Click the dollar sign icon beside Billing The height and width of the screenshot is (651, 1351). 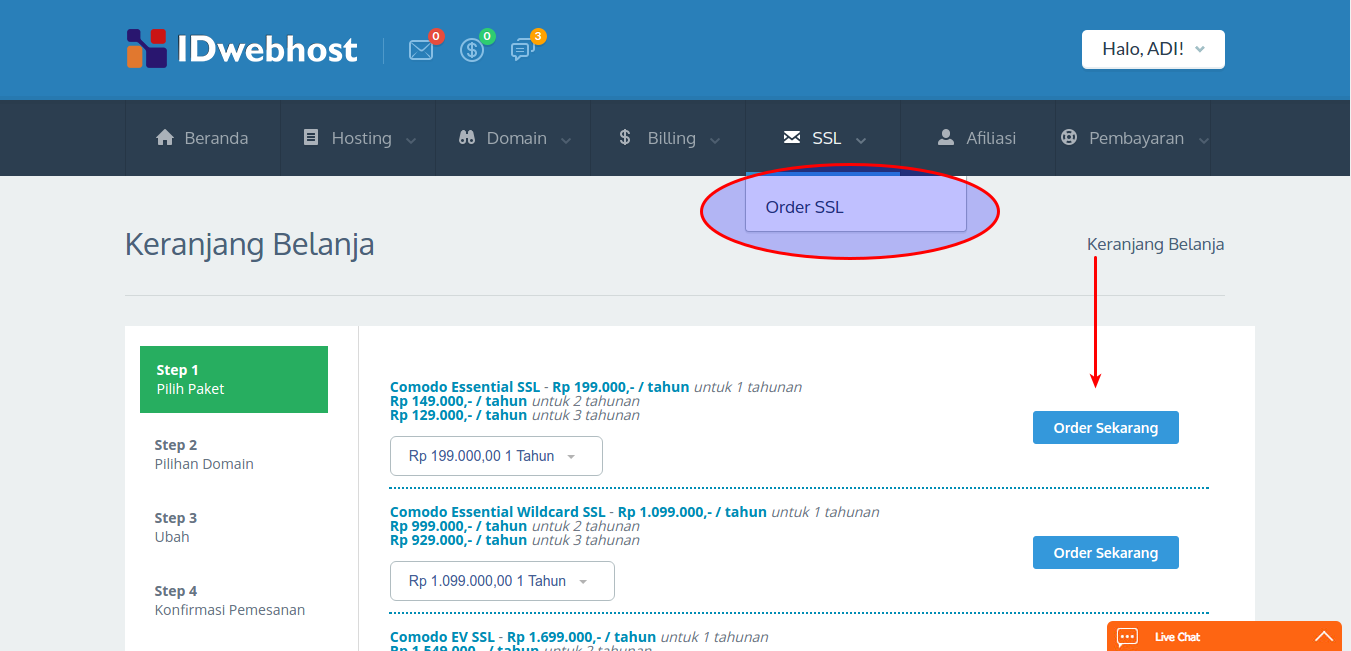(625, 138)
